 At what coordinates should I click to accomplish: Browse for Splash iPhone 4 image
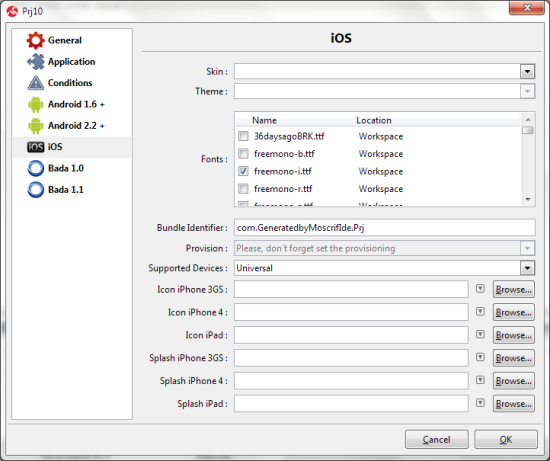pyautogui.click(x=514, y=381)
